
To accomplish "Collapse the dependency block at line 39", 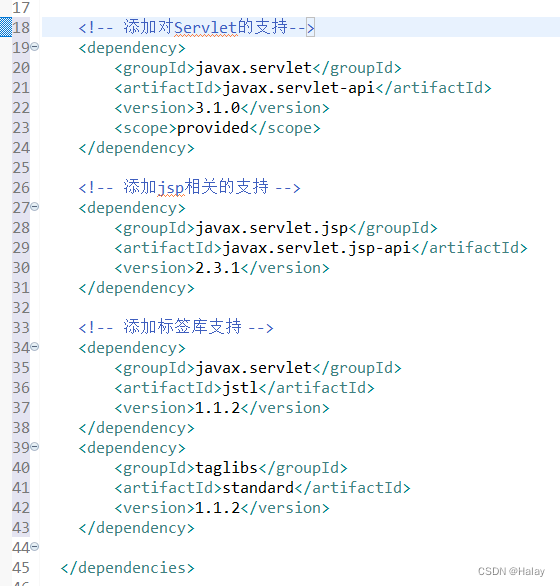I will [34, 447].
